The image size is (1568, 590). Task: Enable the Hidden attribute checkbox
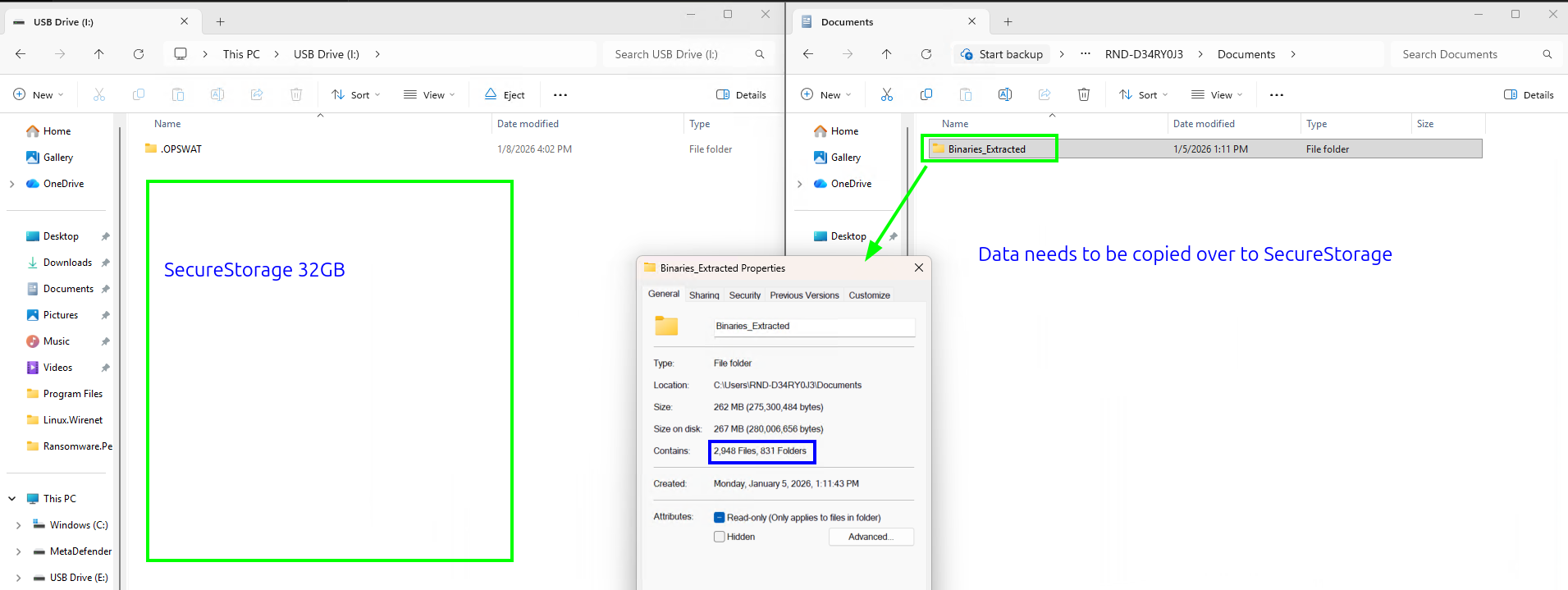(720, 537)
